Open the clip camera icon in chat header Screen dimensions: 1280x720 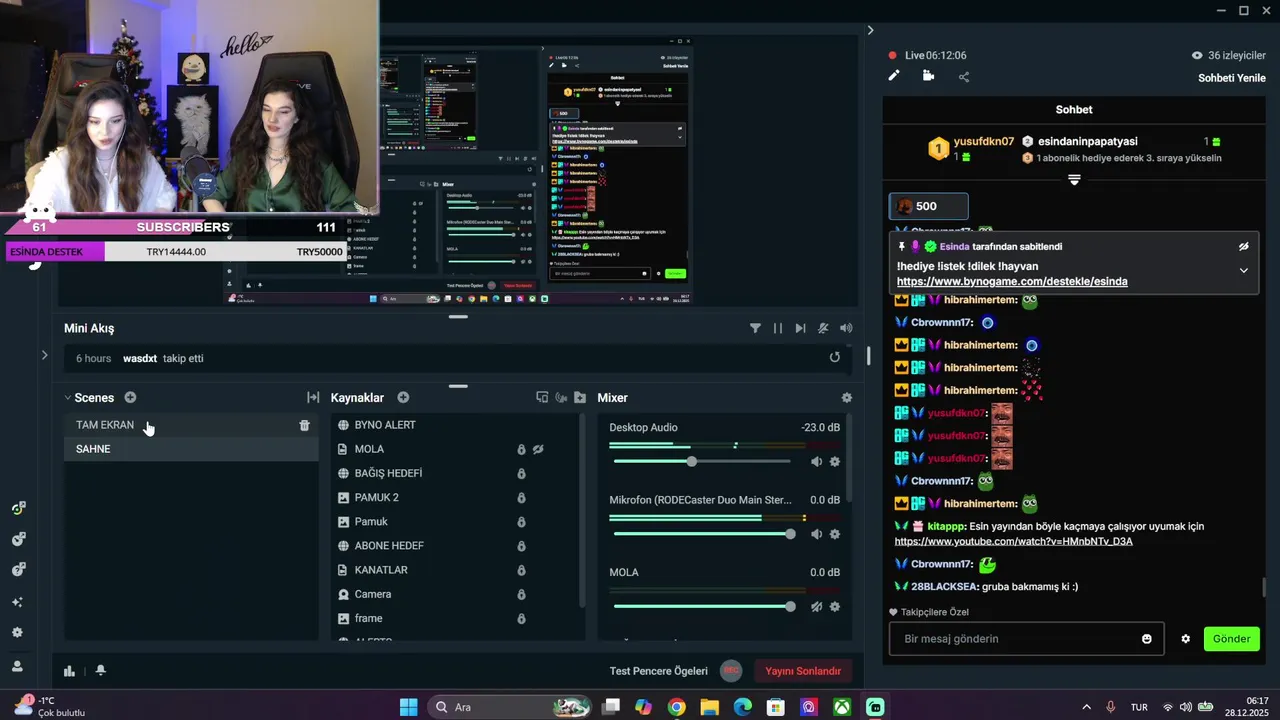929,76
